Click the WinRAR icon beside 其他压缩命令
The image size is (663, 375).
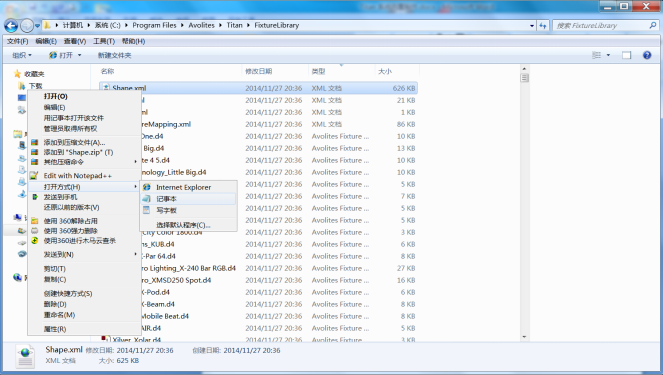35,162
